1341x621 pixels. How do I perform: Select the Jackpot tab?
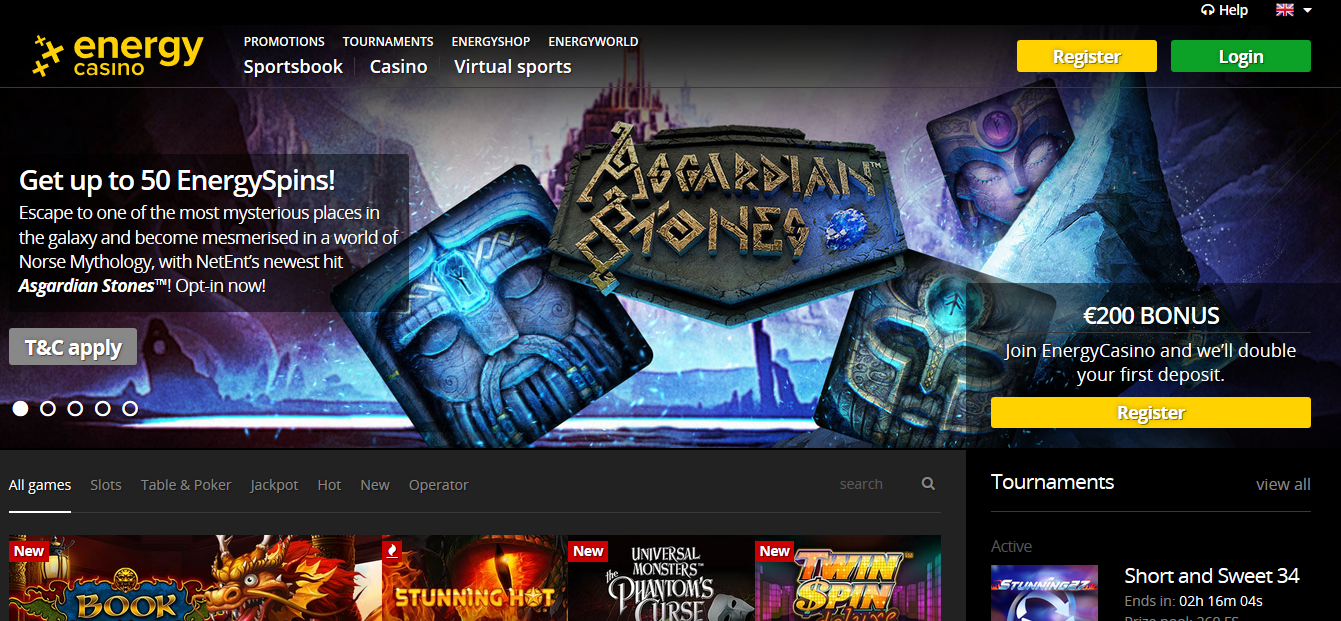(275, 485)
